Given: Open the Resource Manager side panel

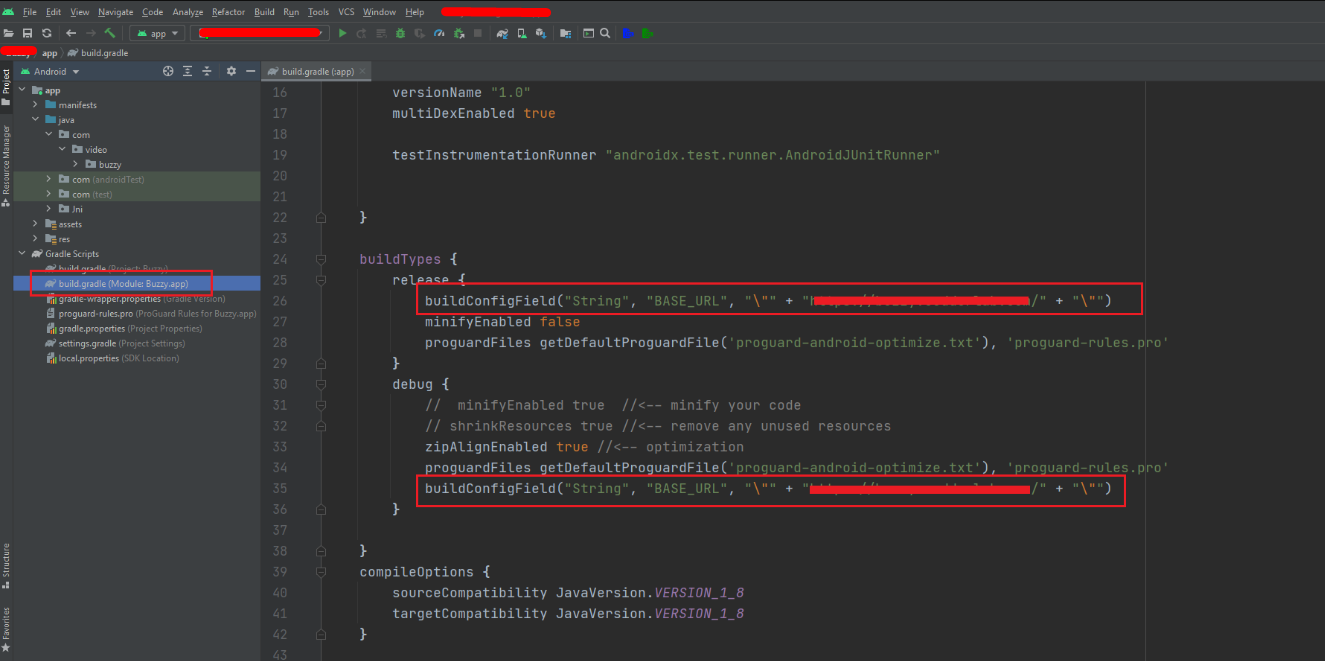Looking at the screenshot, I should click(x=6, y=158).
